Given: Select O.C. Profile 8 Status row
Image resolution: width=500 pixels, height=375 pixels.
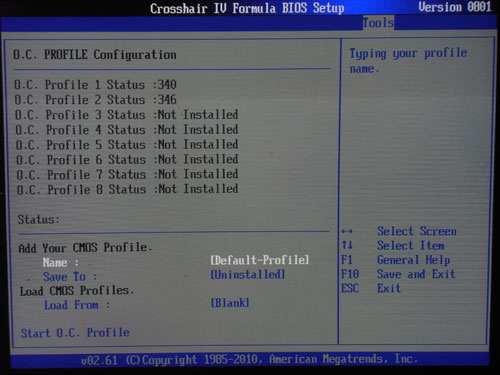Looking at the screenshot, I should (x=127, y=189).
